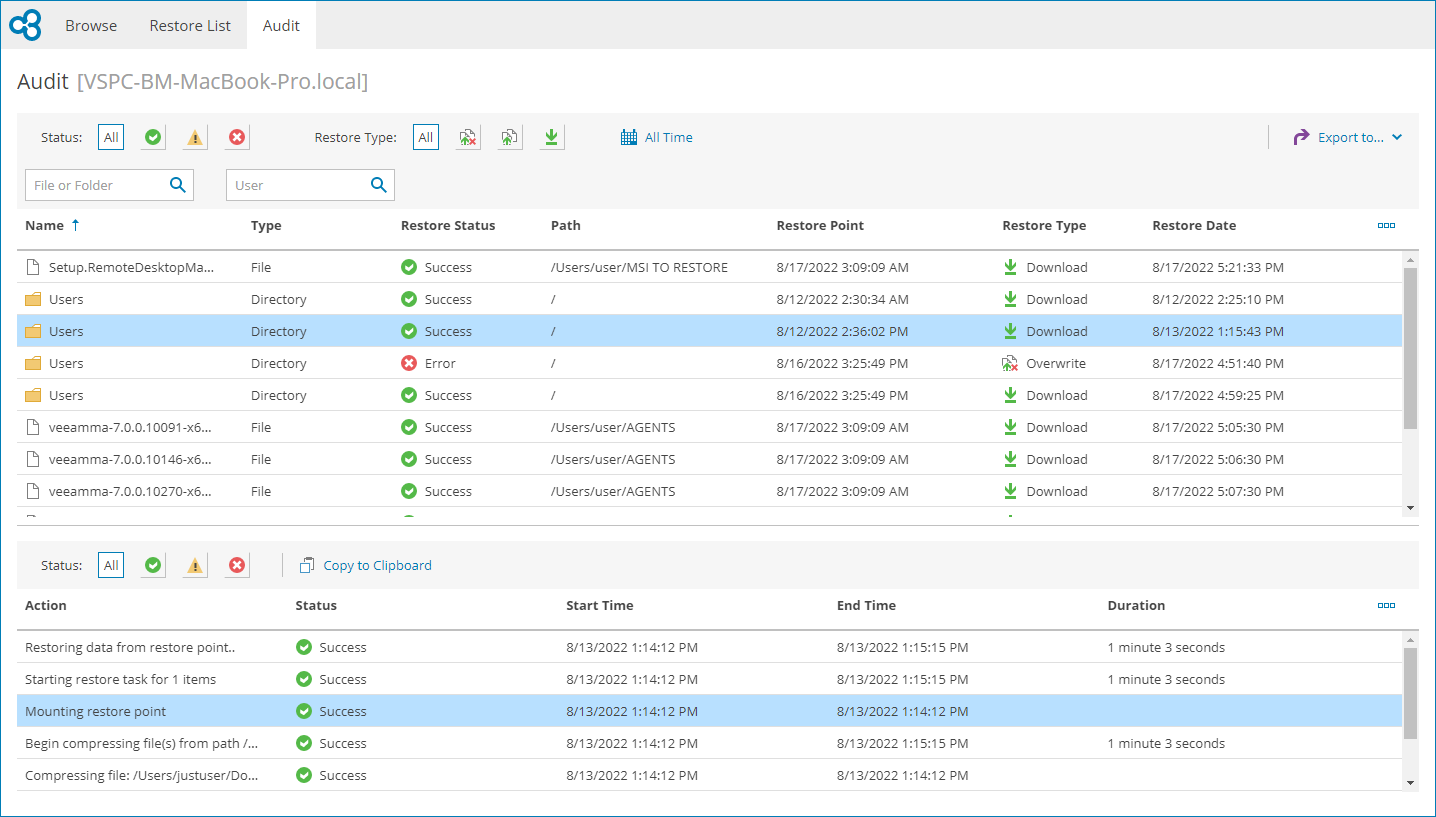Image resolution: width=1436 pixels, height=817 pixels.
Task: Filter by Overwrite restore type icon
Action: (x=468, y=137)
